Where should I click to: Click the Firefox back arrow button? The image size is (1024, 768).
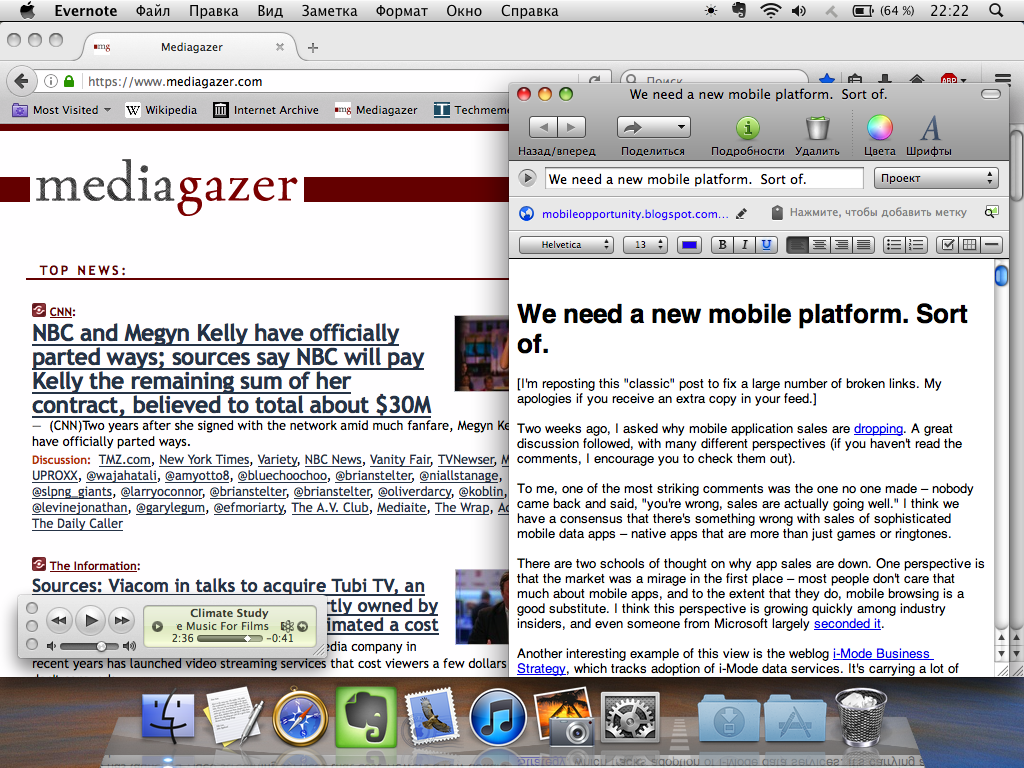[x=21, y=81]
